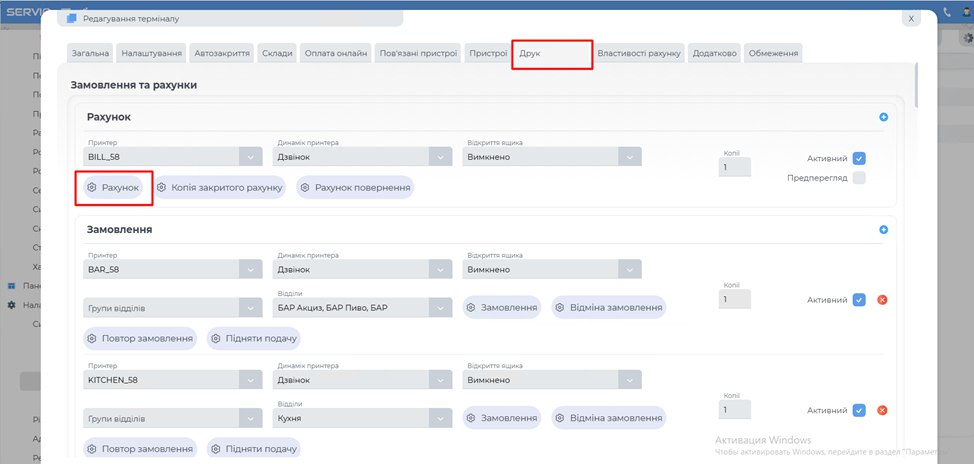This screenshot has height=464, width=974.
Task: Switch to the Налаштування tab
Action: click(x=151, y=53)
